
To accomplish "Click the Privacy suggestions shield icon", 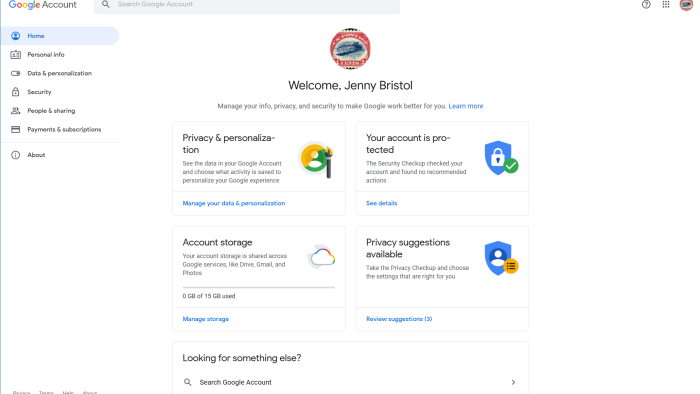I will coord(501,258).
